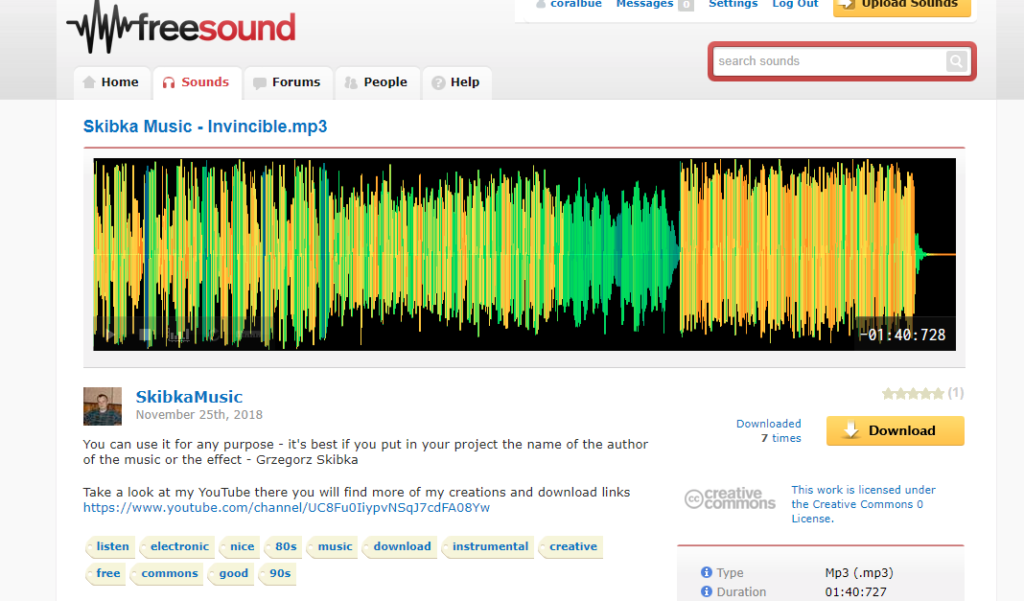Click the -01:40:728 time display
The image size is (1024, 601).
[x=903, y=335]
